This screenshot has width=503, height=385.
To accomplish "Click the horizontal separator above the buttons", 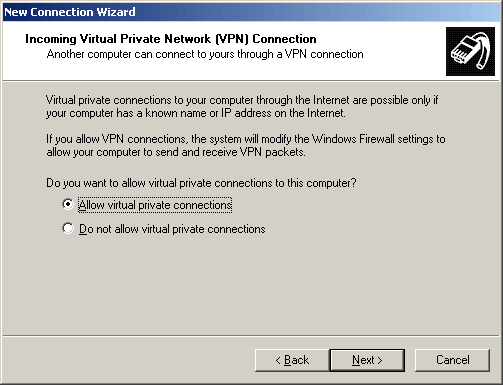I will [251, 336].
